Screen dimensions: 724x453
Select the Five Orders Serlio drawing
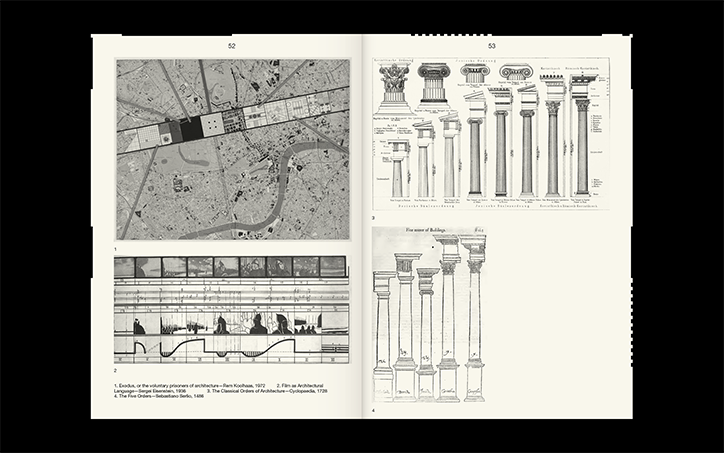pyautogui.click(x=429, y=314)
